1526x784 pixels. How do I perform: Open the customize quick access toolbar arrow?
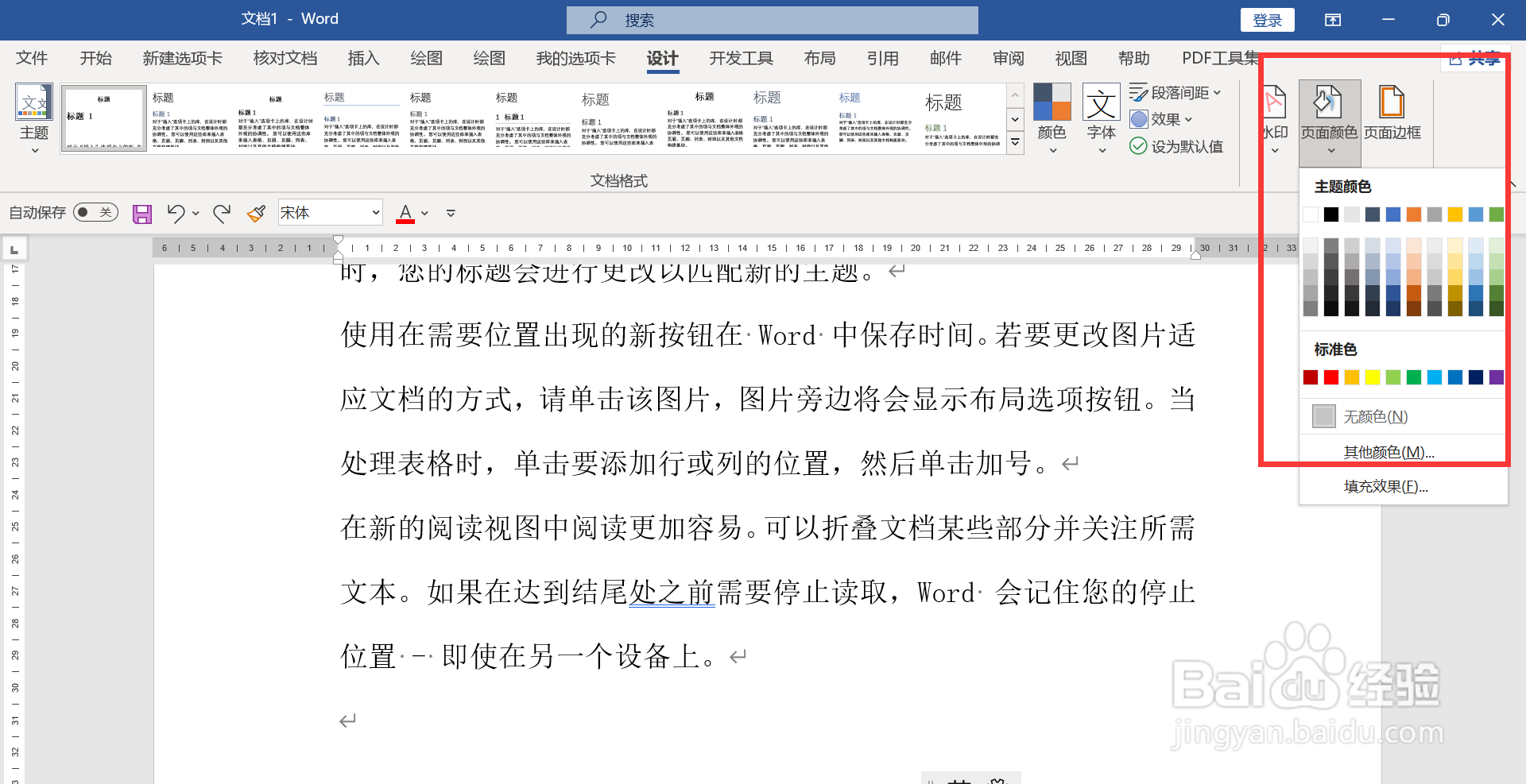(x=451, y=213)
